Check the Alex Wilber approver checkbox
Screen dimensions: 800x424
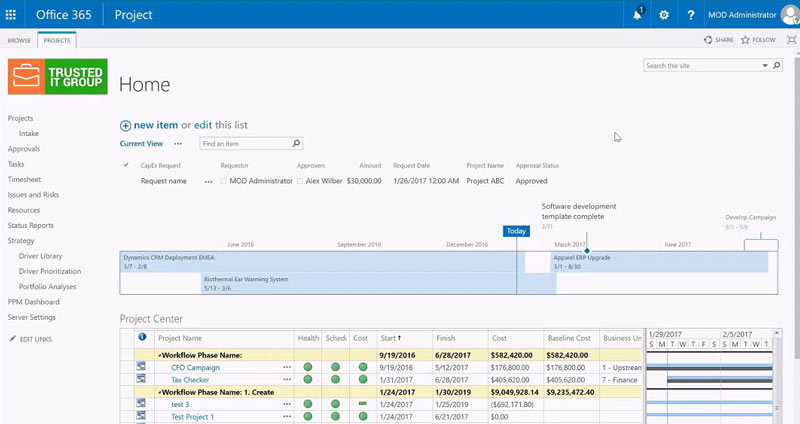(x=300, y=182)
